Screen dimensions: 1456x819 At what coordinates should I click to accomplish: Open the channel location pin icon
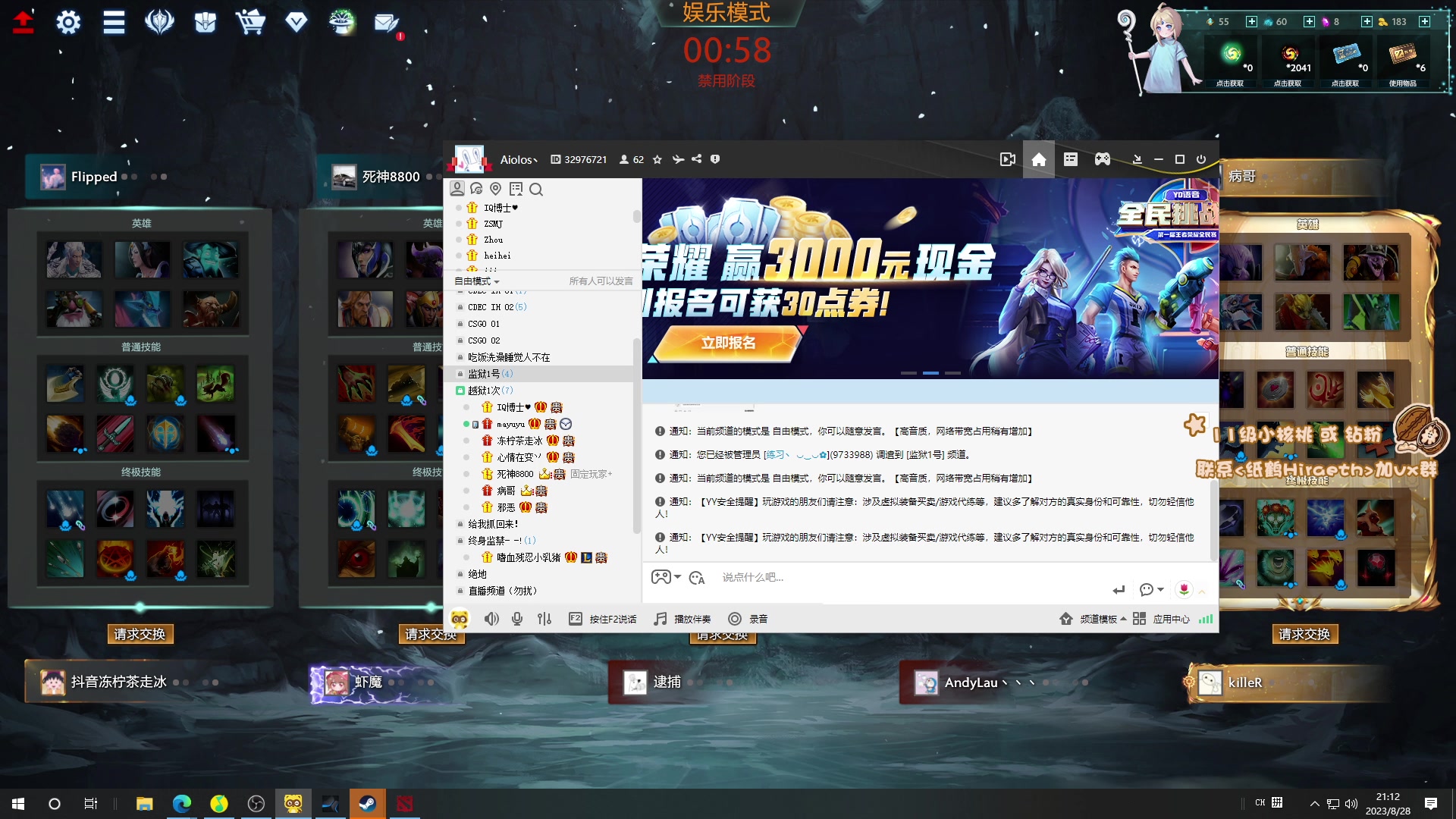pos(497,190)
